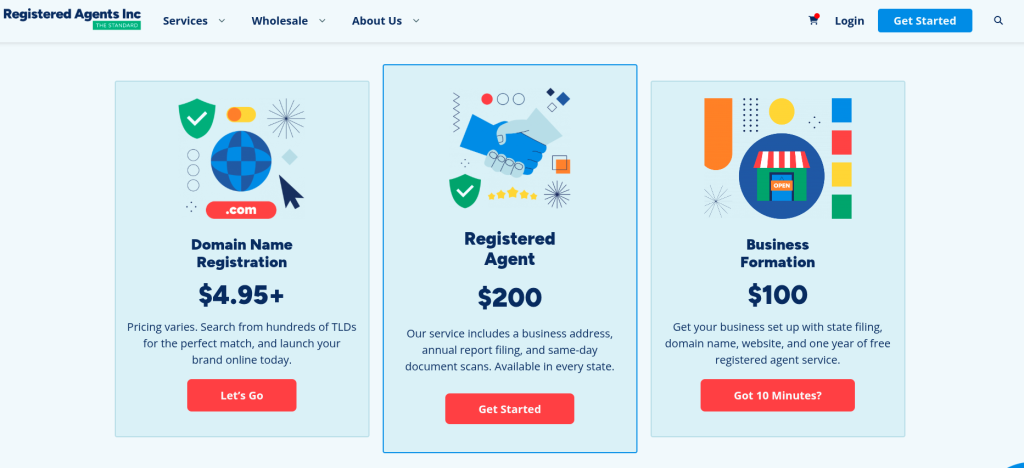Click the Registered Agents Inc logo
Screen dimensions: 1024x468
click(x=71, y=17)
